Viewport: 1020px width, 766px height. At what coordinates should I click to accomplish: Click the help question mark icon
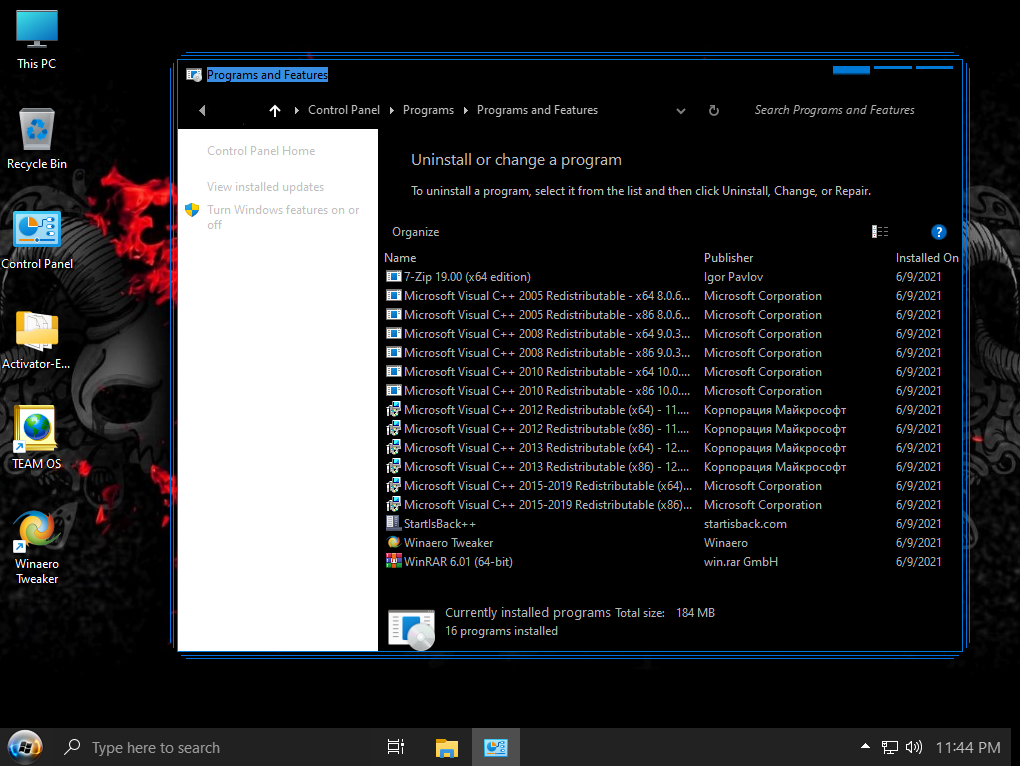tap(938, 232)
